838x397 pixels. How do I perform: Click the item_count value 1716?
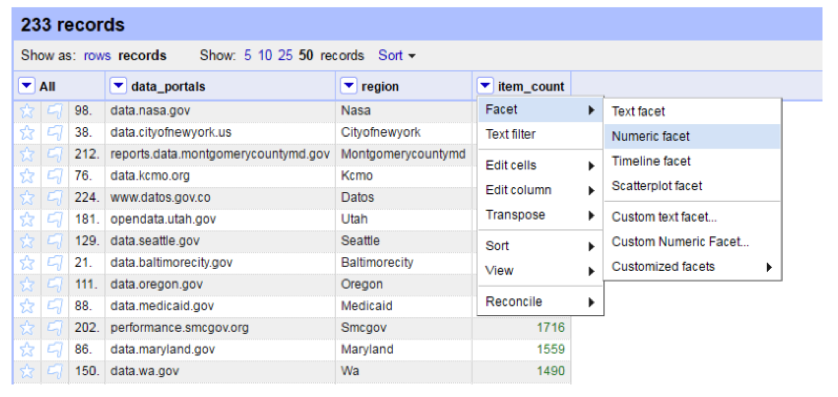[x=551, y=328]
